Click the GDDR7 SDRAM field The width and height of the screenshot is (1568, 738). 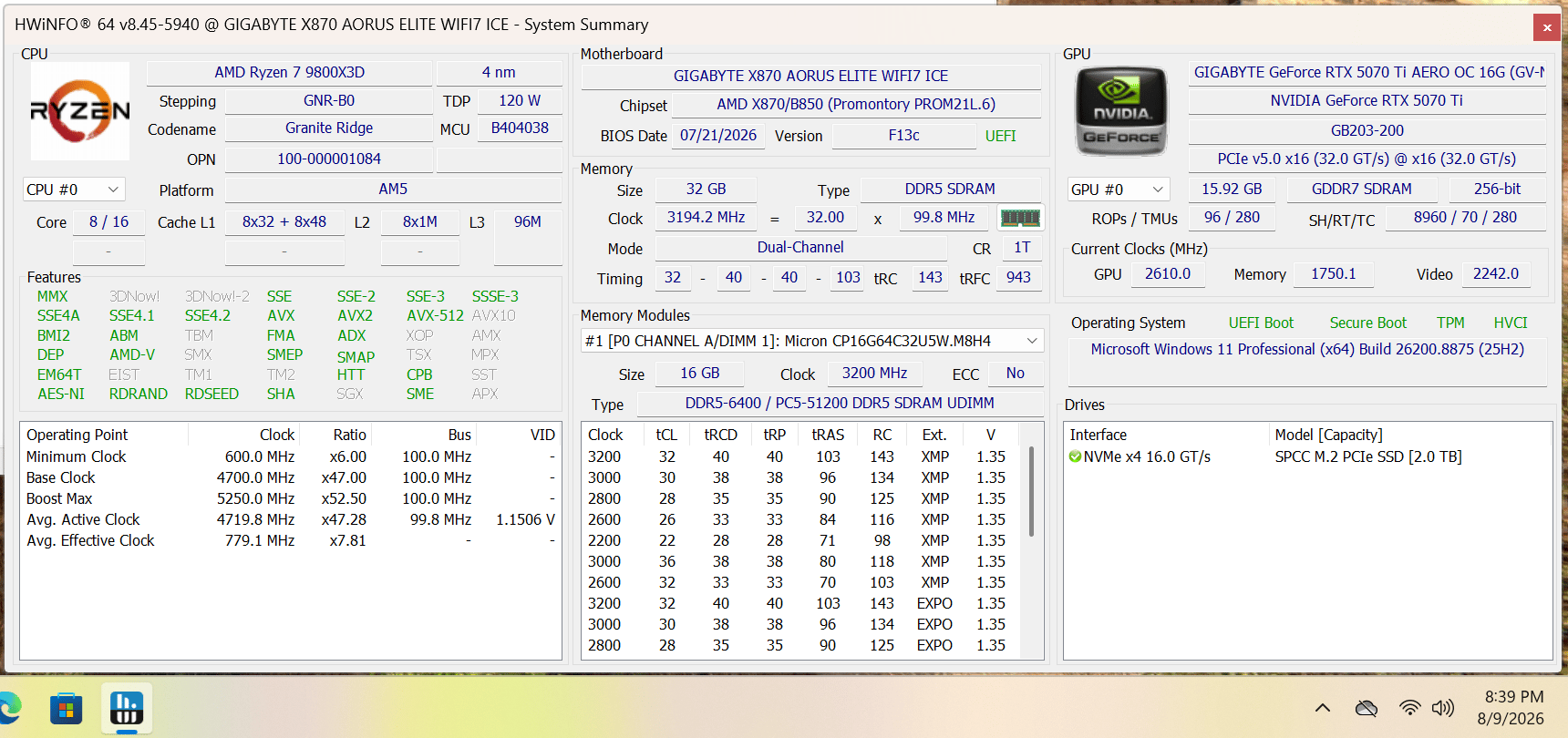tap(1361, 190)
